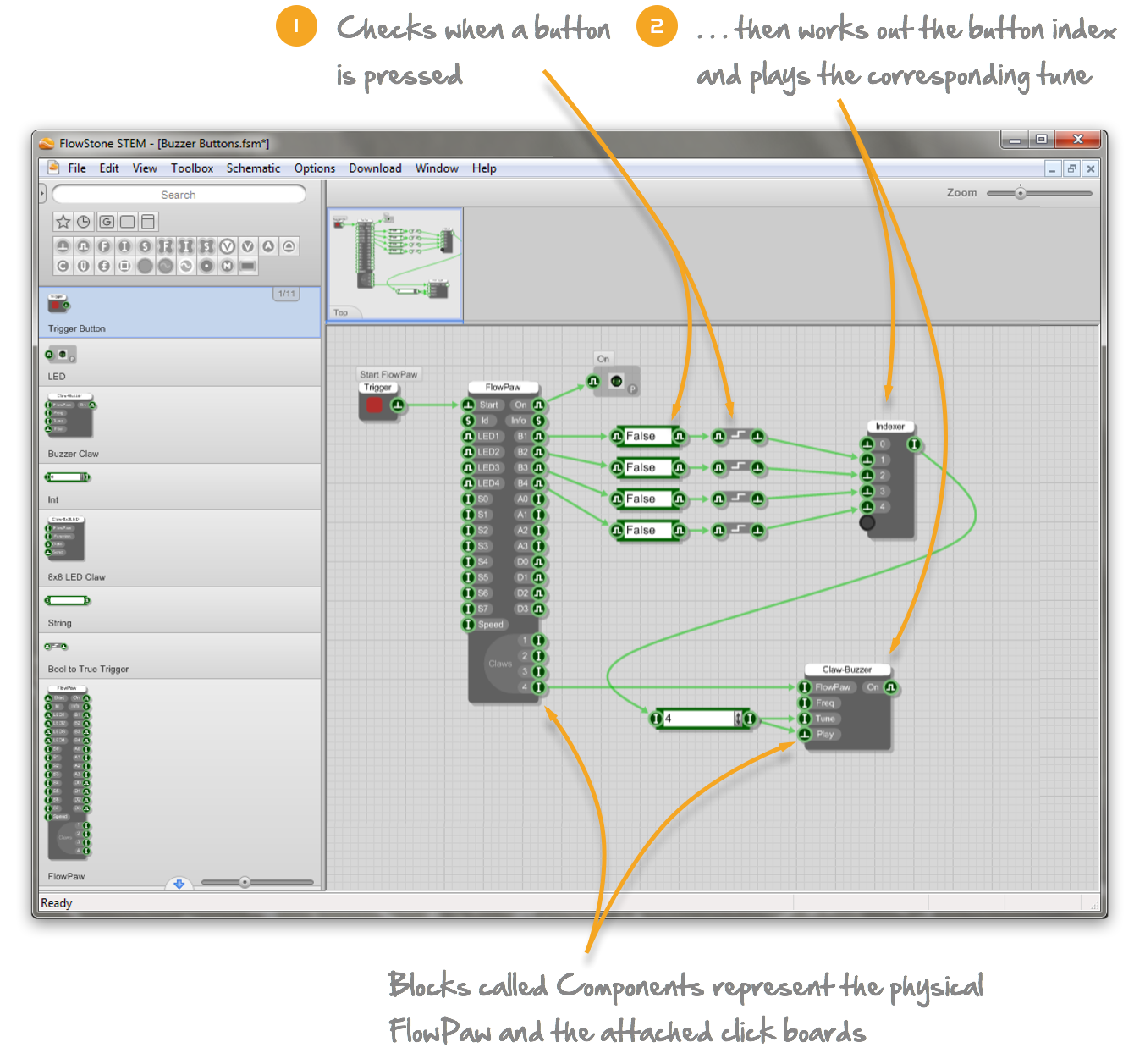Open the View menu

[145, 168]
